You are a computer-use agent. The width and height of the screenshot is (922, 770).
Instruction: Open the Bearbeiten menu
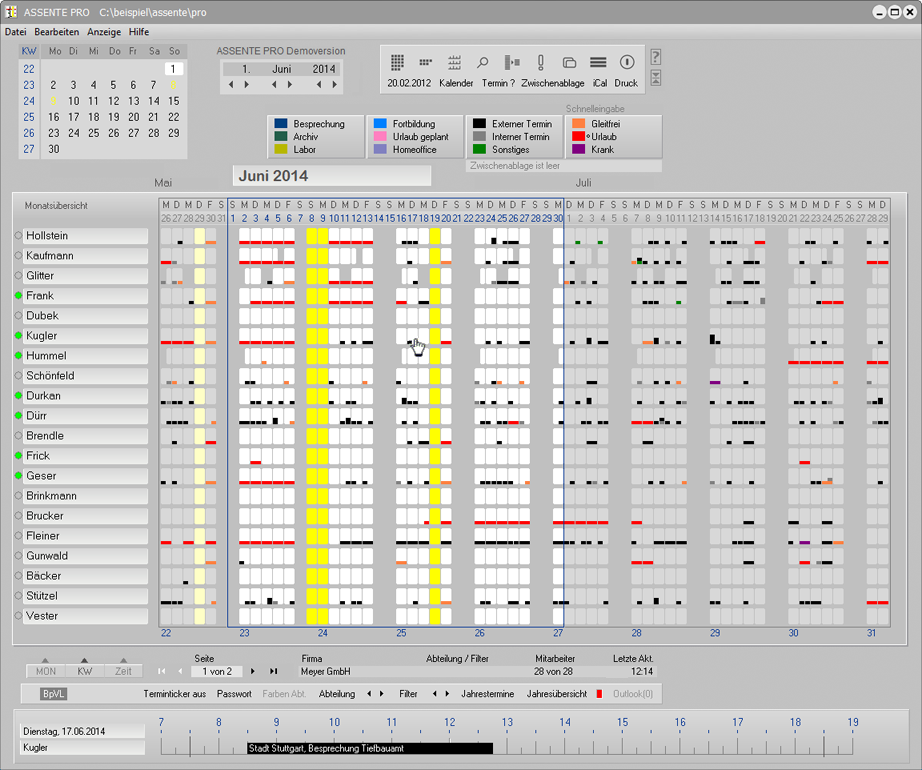click(x=56, y=32)
